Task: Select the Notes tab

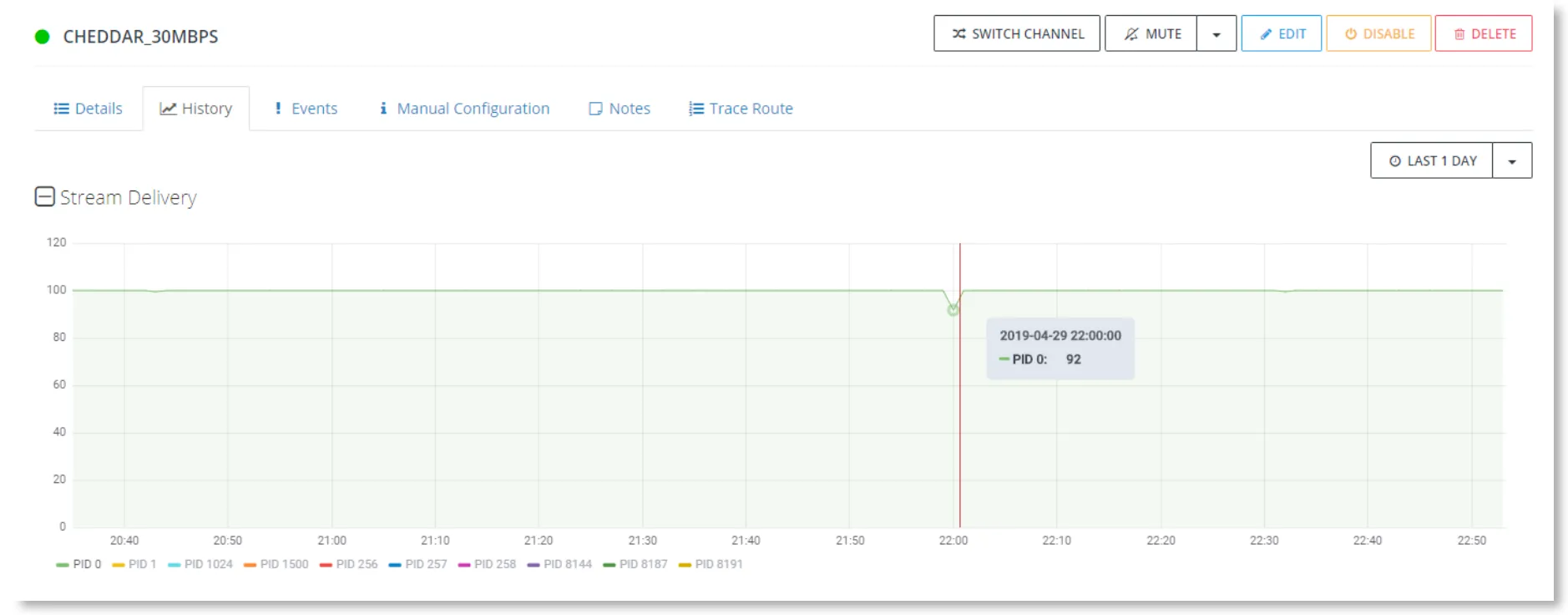Action: tap(620, 109)
